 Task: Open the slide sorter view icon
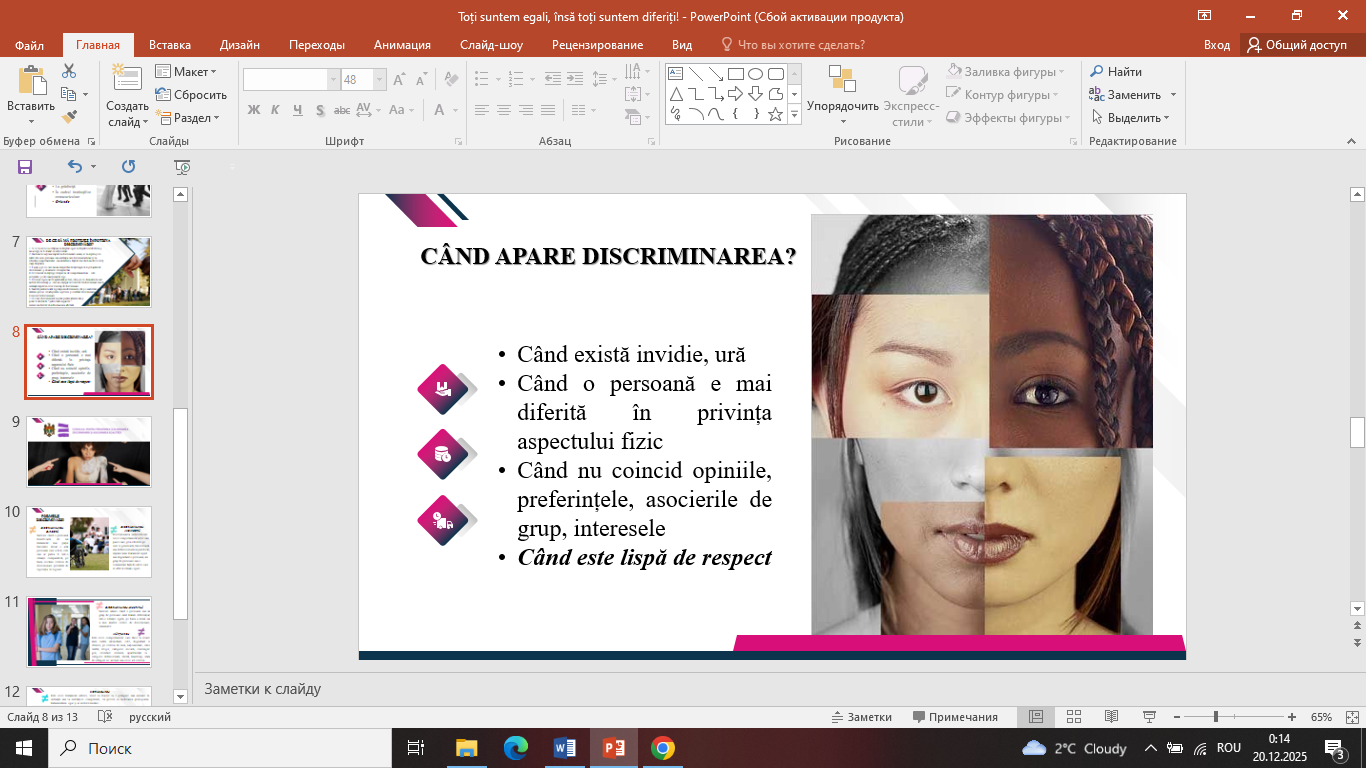[1074, 717]
